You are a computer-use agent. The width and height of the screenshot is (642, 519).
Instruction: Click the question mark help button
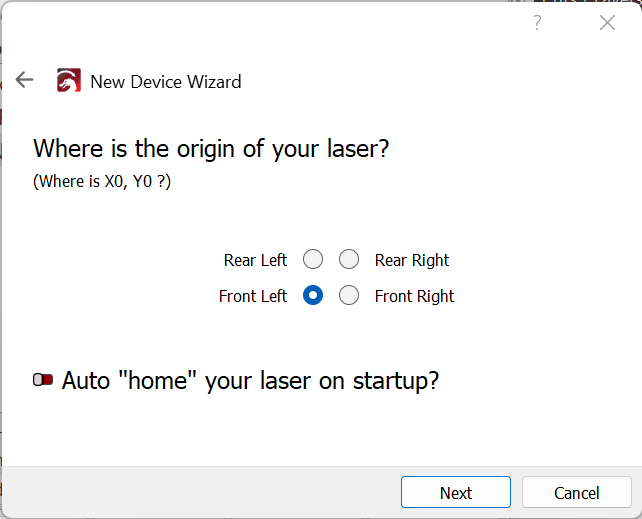pos(537,23)
